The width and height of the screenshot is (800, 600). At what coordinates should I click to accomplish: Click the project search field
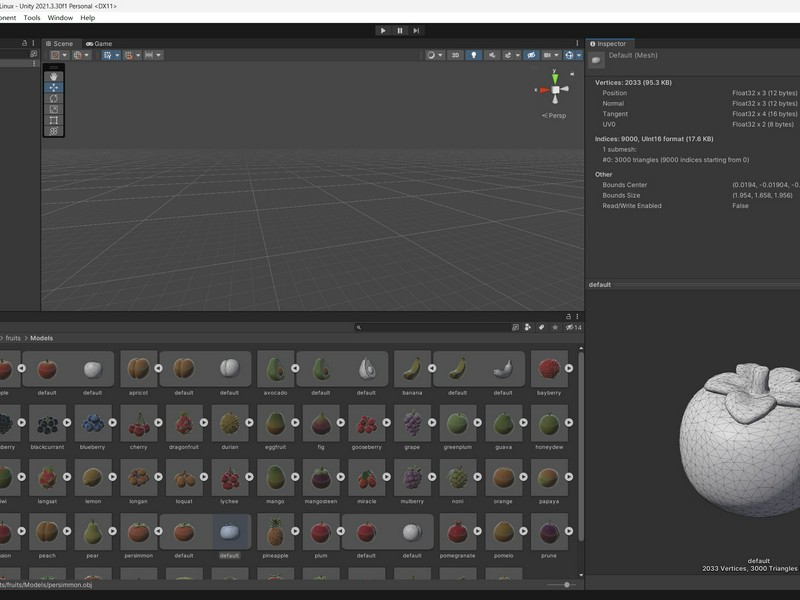click(x=432, y=328)
